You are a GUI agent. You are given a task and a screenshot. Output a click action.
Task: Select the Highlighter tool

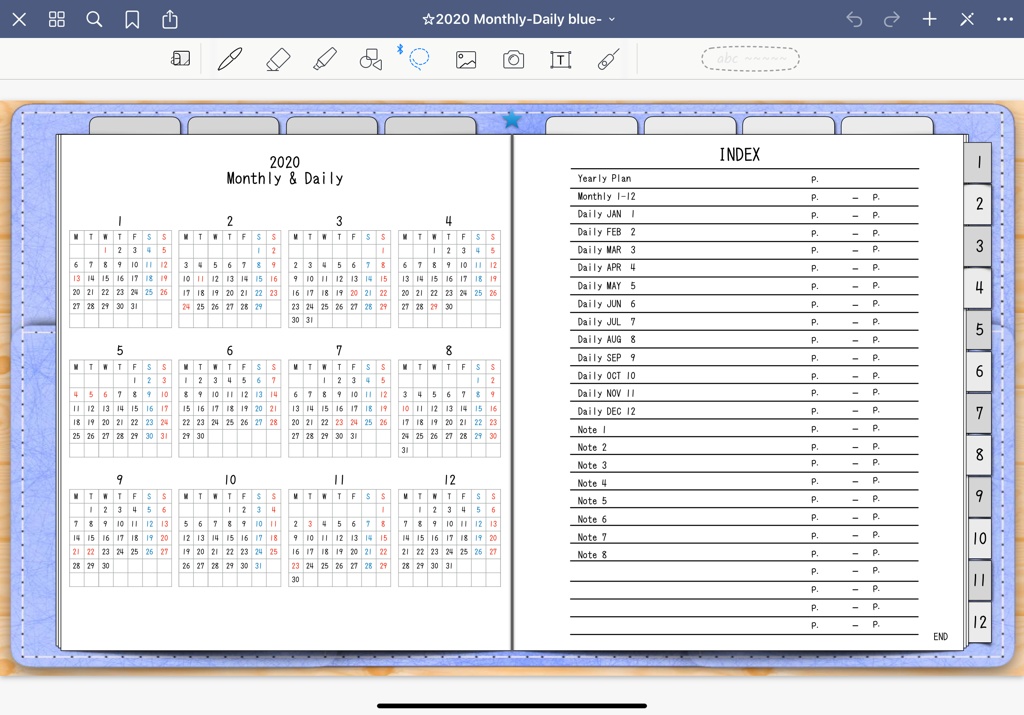pos(325,59)
